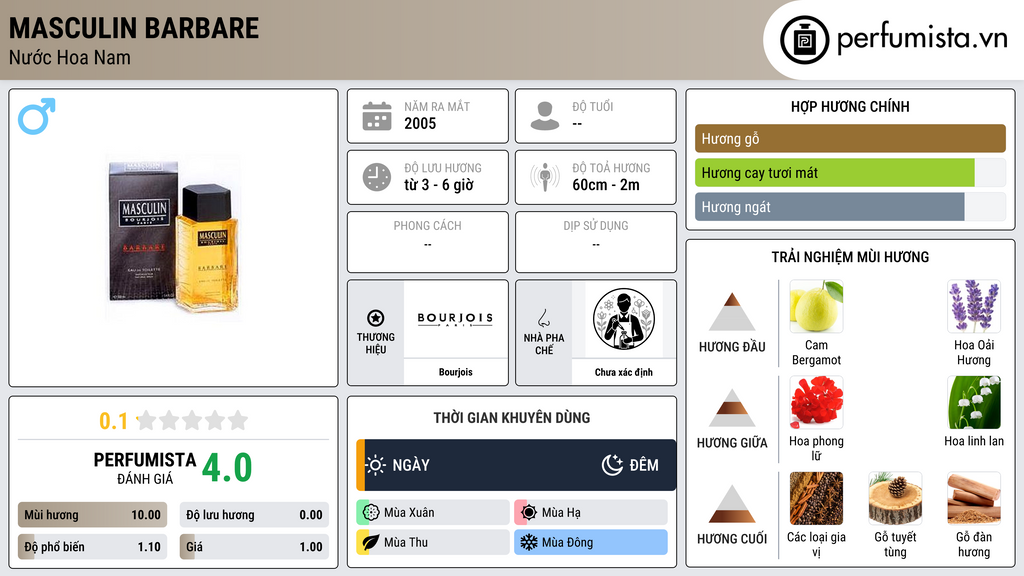Click the calendar icon beside Năm ra mắt
The image size is (1024, 576).
coord(377,116)
